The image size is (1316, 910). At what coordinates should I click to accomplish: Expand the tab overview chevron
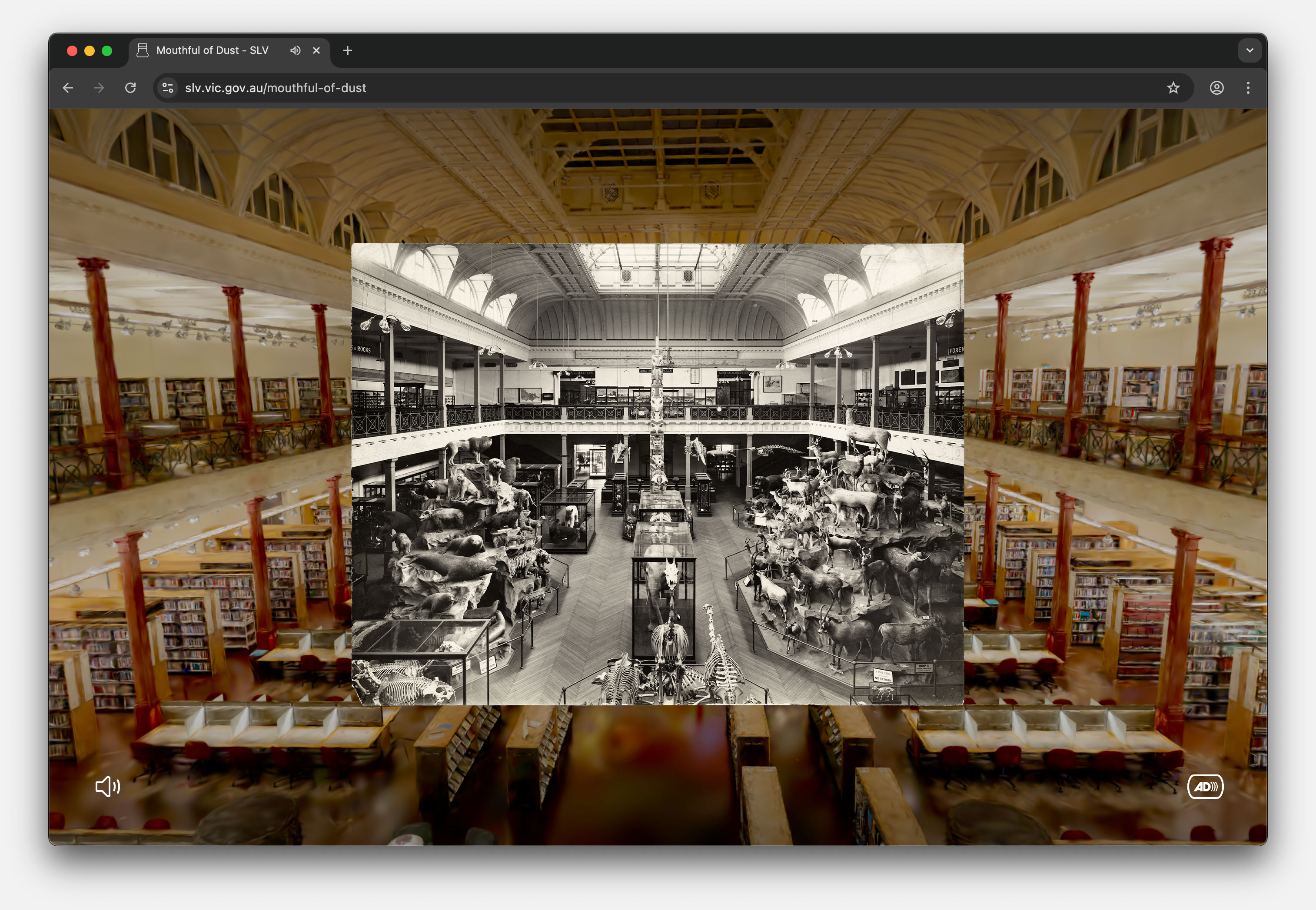click(1250, 50)
